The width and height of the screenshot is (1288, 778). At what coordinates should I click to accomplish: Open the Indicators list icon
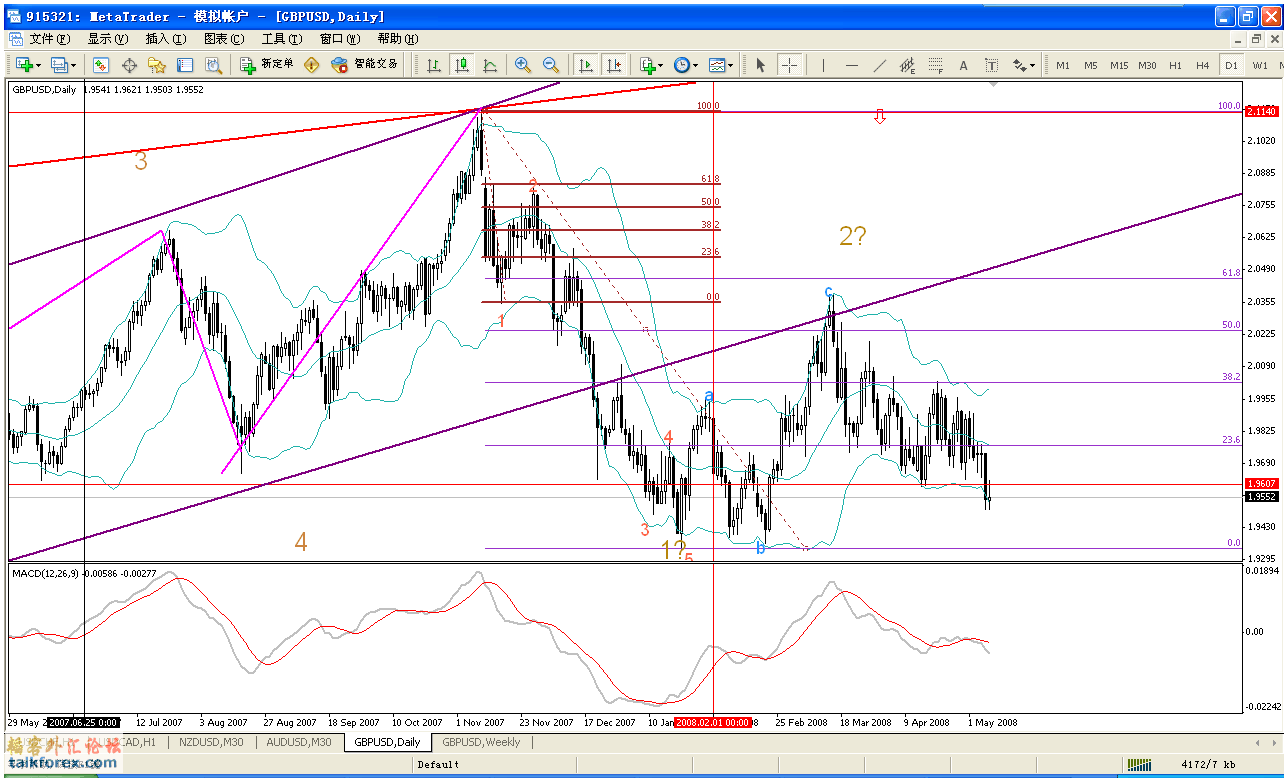point(648,65)
